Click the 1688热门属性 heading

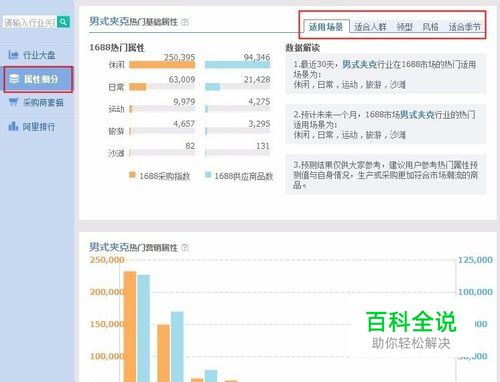117,48
